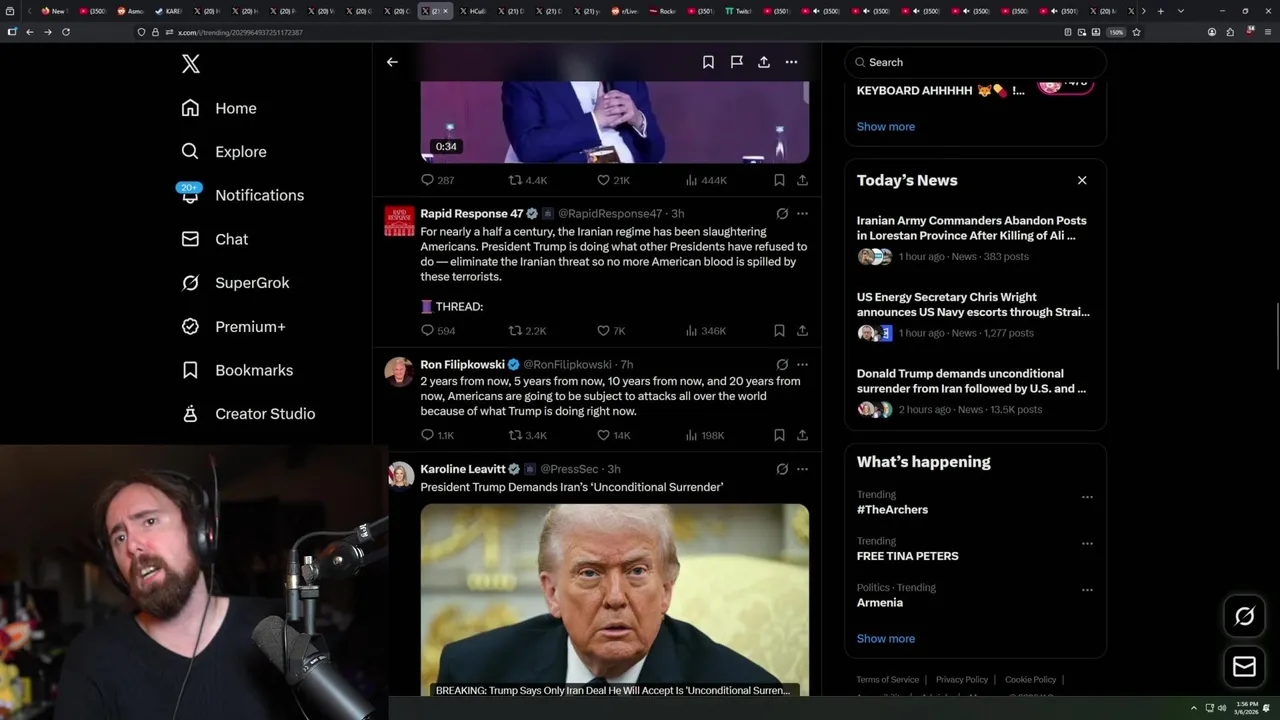1280x720 pixels.
Task: View analytics for 444K views post
Action: tap(706, 180)
